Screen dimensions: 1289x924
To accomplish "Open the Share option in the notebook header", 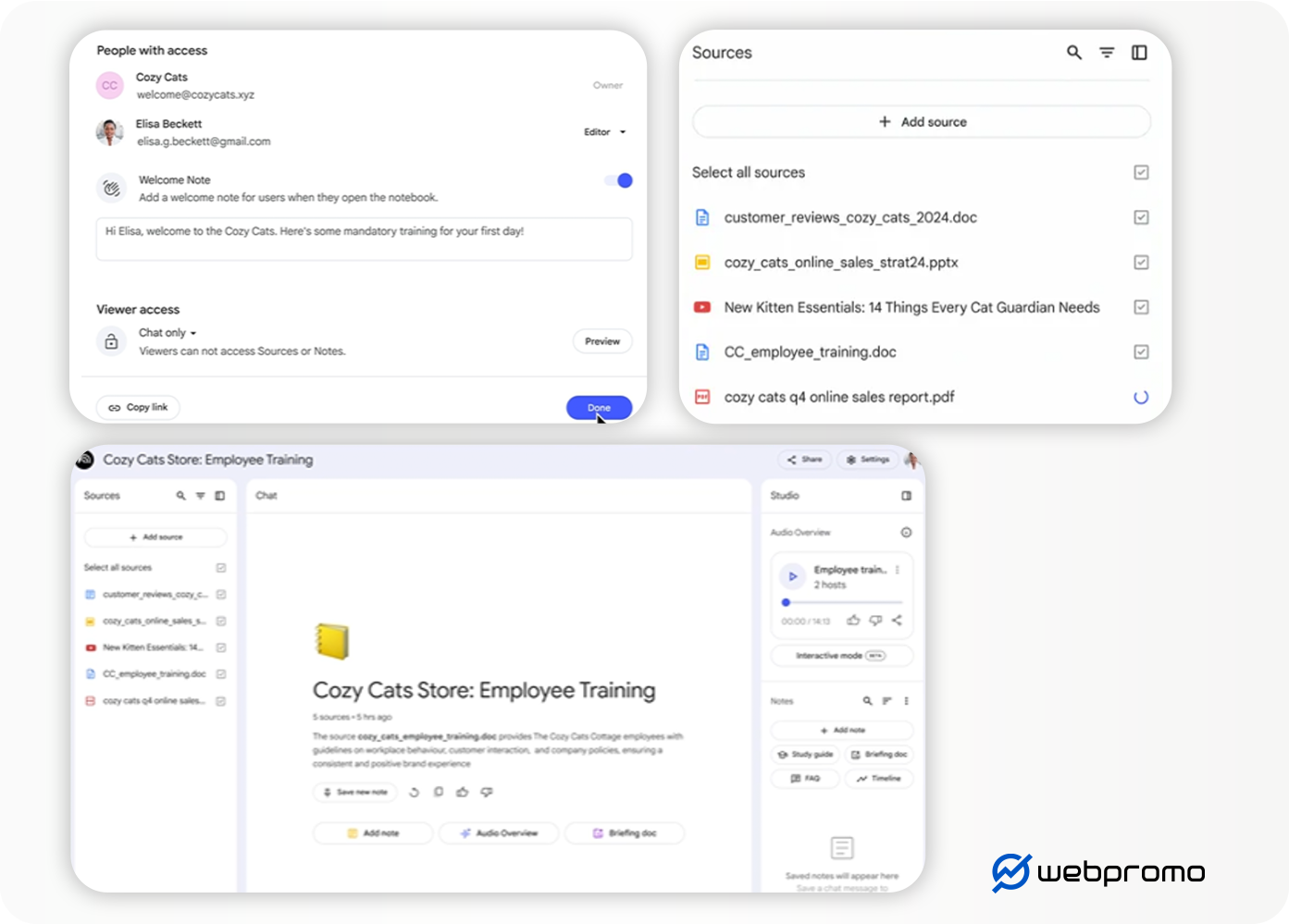I will click(x=805, y=460).
